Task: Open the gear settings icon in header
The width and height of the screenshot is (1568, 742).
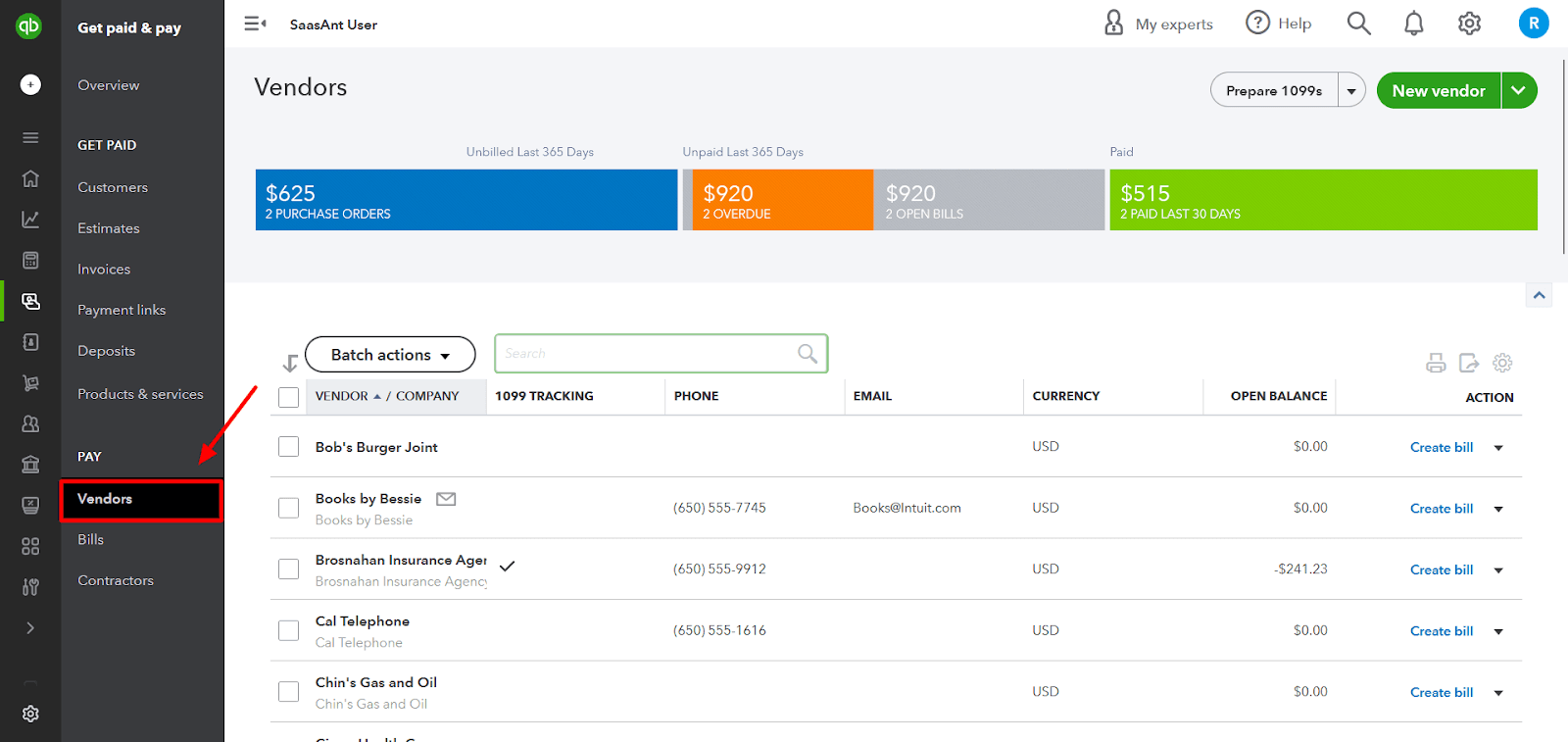Action: [x=1469, y=23]
